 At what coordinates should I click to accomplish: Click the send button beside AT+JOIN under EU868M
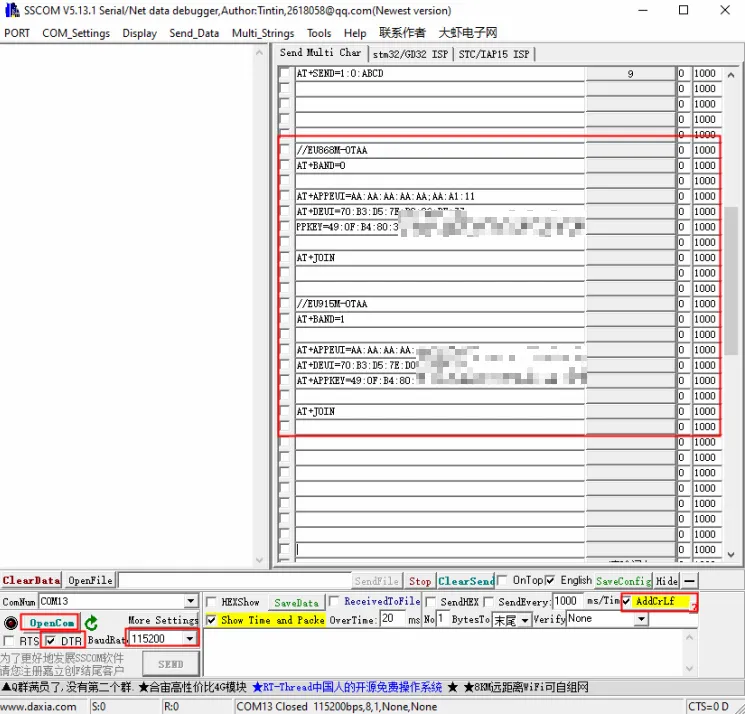(x=630, y=258)
